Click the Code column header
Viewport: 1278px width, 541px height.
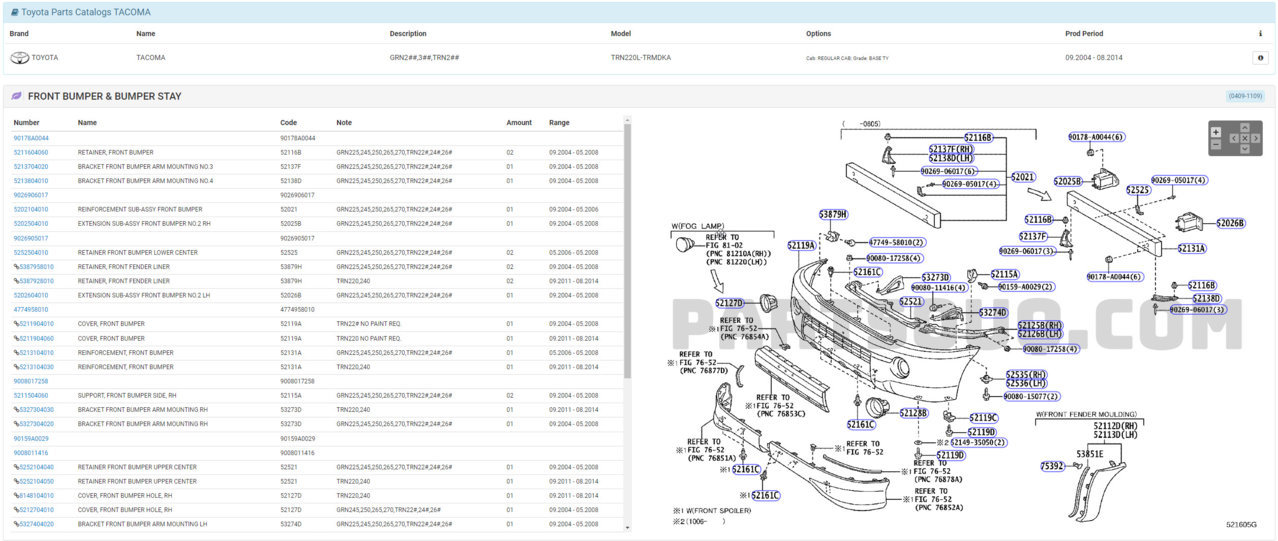tap(289, 123)
